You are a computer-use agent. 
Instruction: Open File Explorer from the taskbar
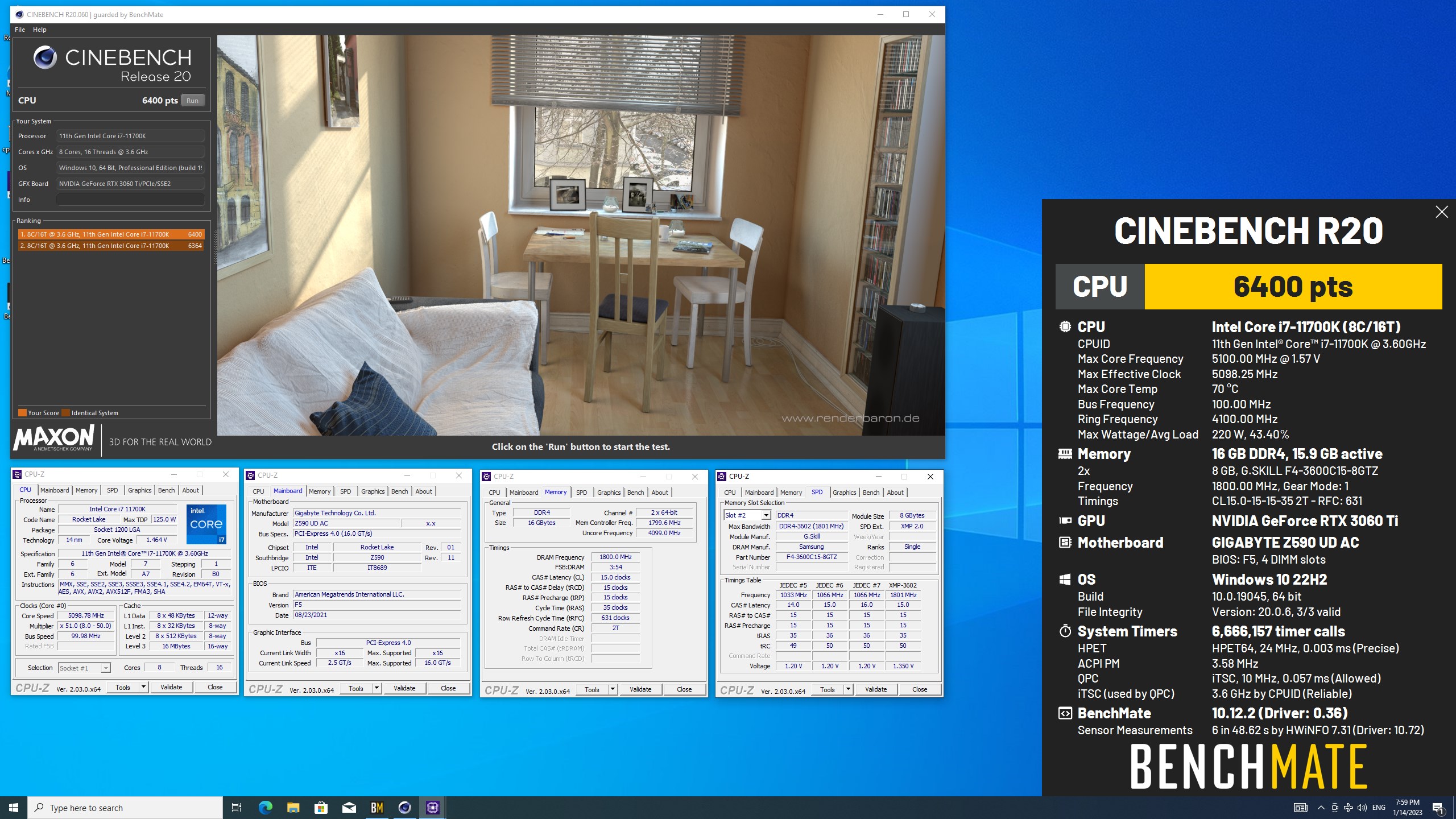tap(293, 808)
